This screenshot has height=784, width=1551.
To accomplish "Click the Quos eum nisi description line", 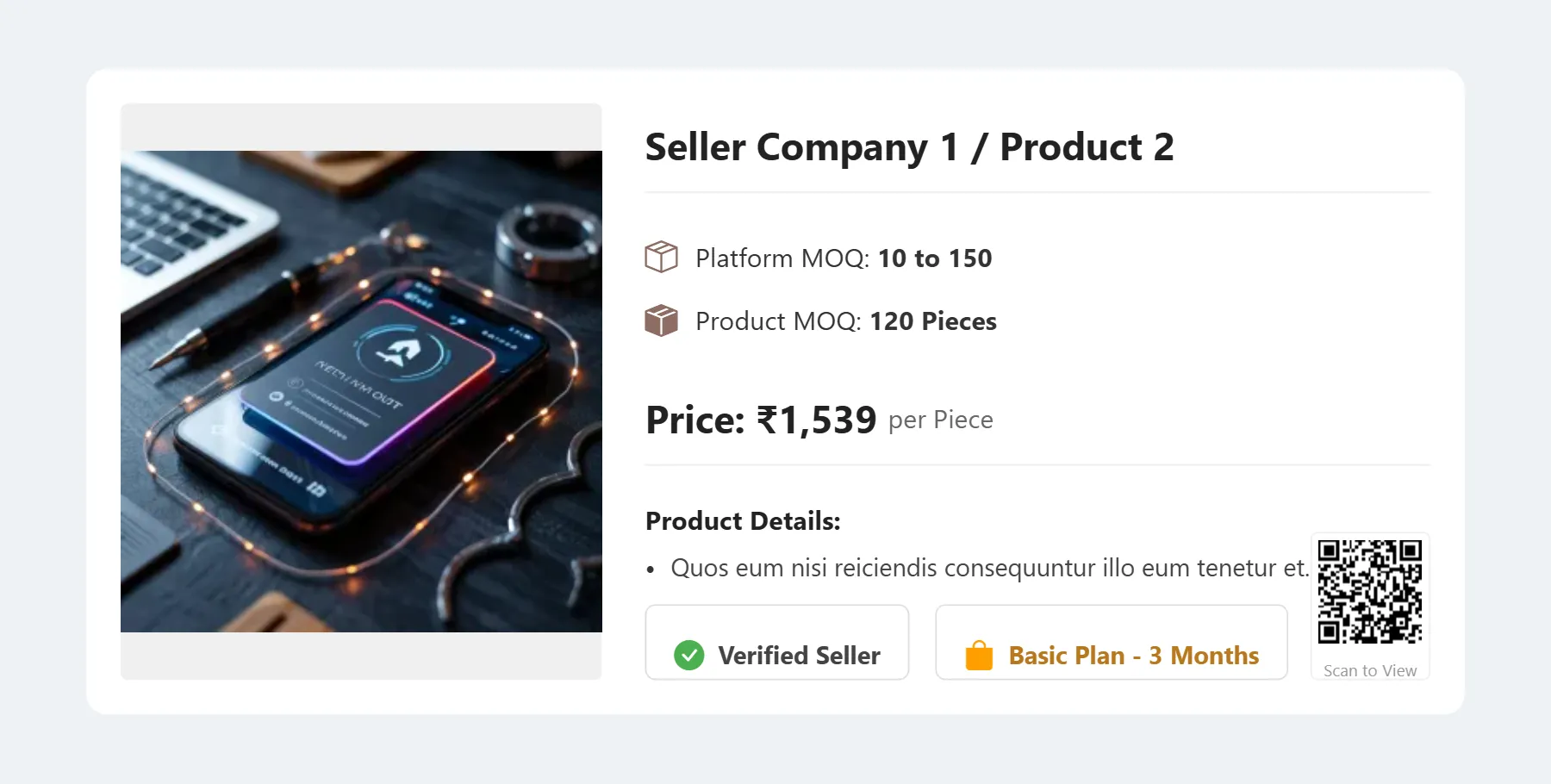I will 989,569.
